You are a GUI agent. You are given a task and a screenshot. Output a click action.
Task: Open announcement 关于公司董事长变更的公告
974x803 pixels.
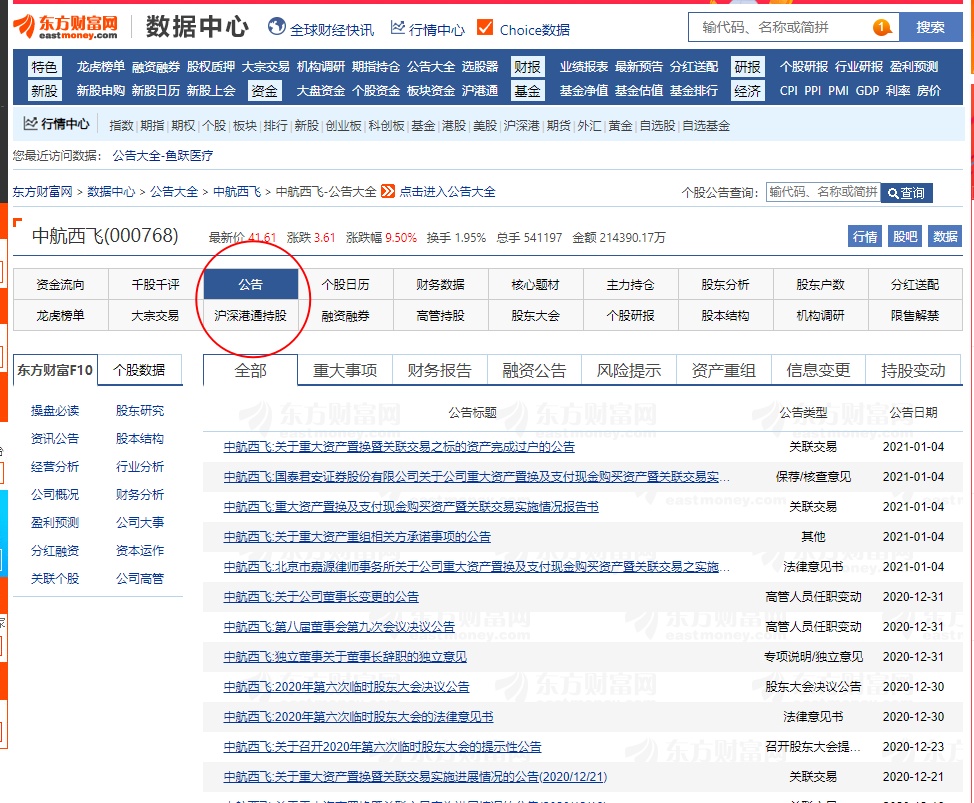[321, 597]
